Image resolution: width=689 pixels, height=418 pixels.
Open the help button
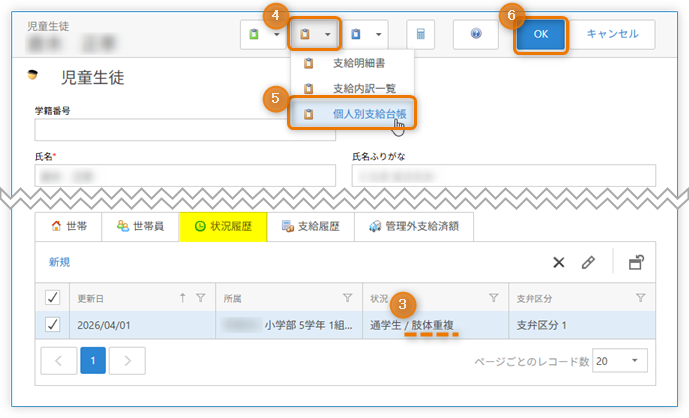pos(476,34)
